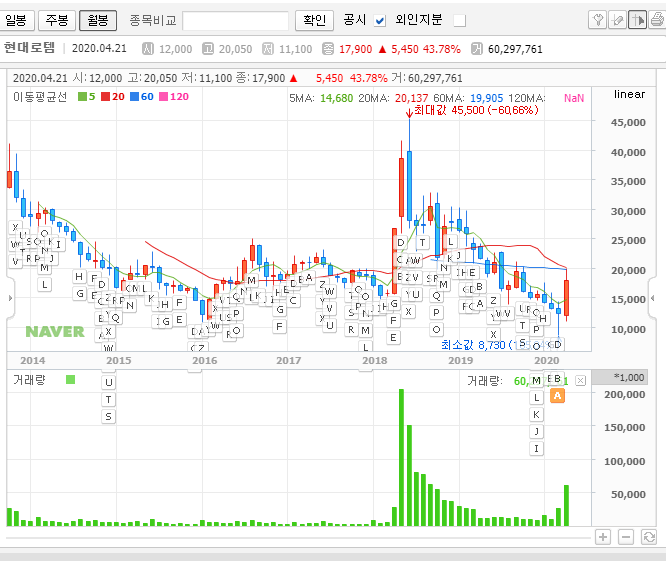Click 2020 on the time axis
This screenshot has height=561, width=666.
[547, 361]
